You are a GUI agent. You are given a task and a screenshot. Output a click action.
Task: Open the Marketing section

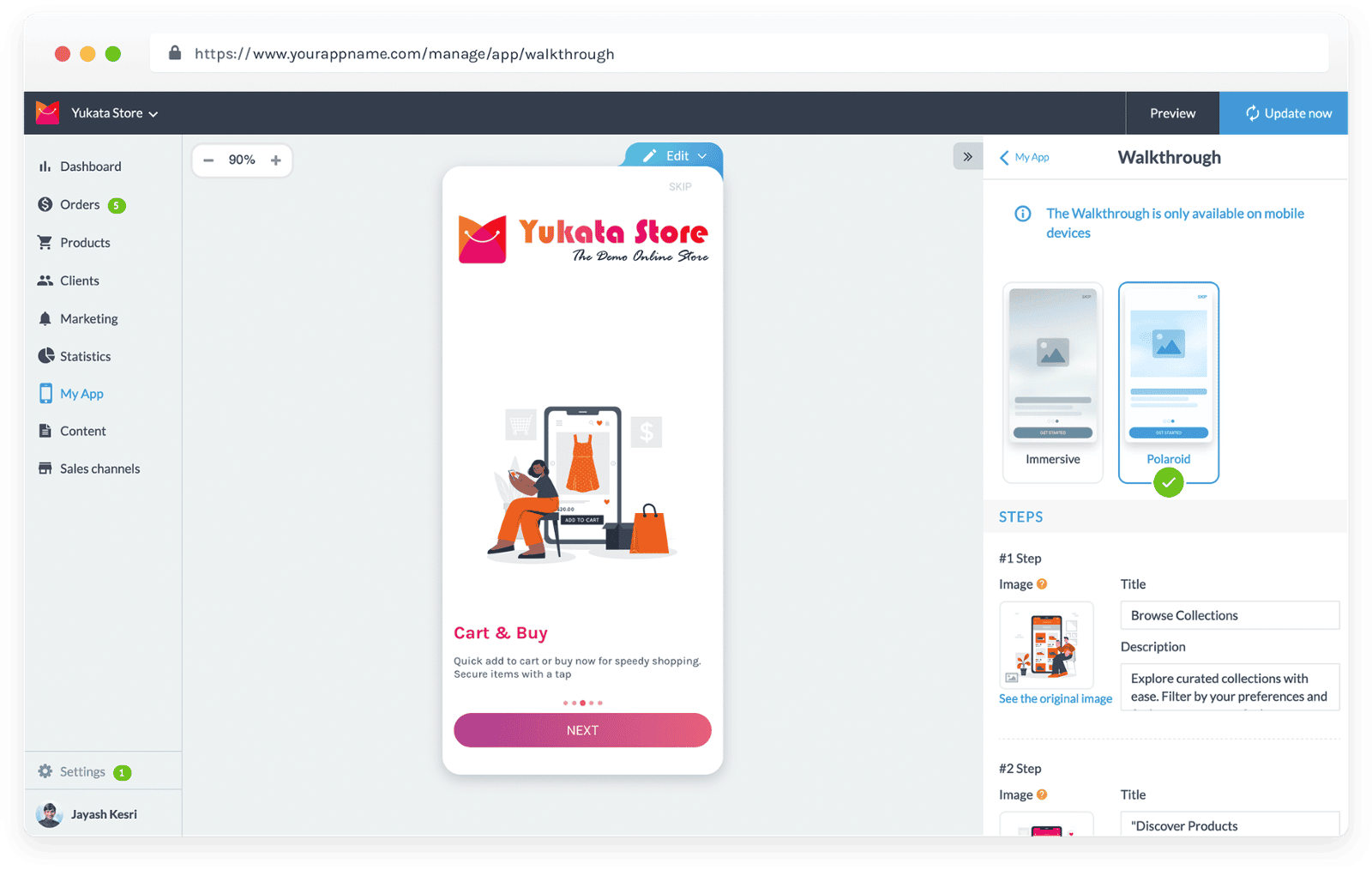coord(88,318)
